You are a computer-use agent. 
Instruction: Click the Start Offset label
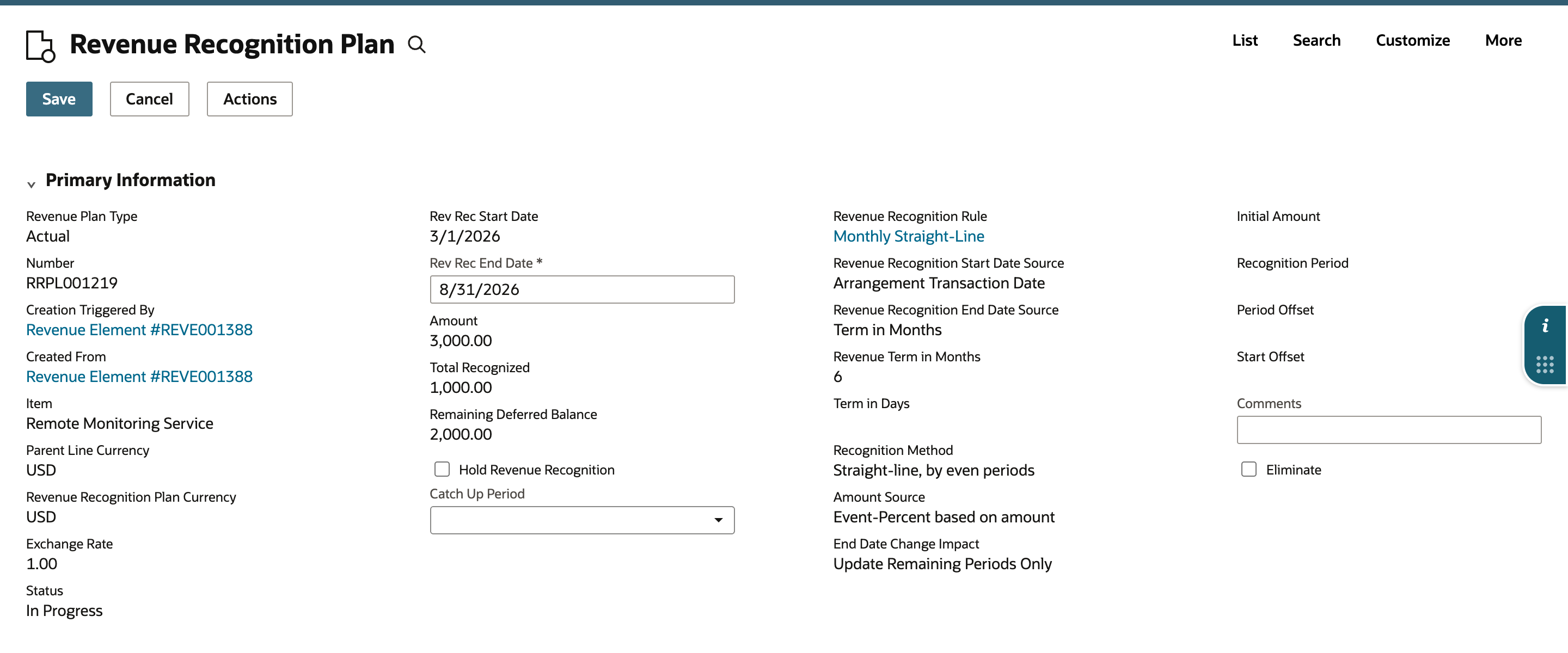pyautogui.click(x=1270, y=356)
